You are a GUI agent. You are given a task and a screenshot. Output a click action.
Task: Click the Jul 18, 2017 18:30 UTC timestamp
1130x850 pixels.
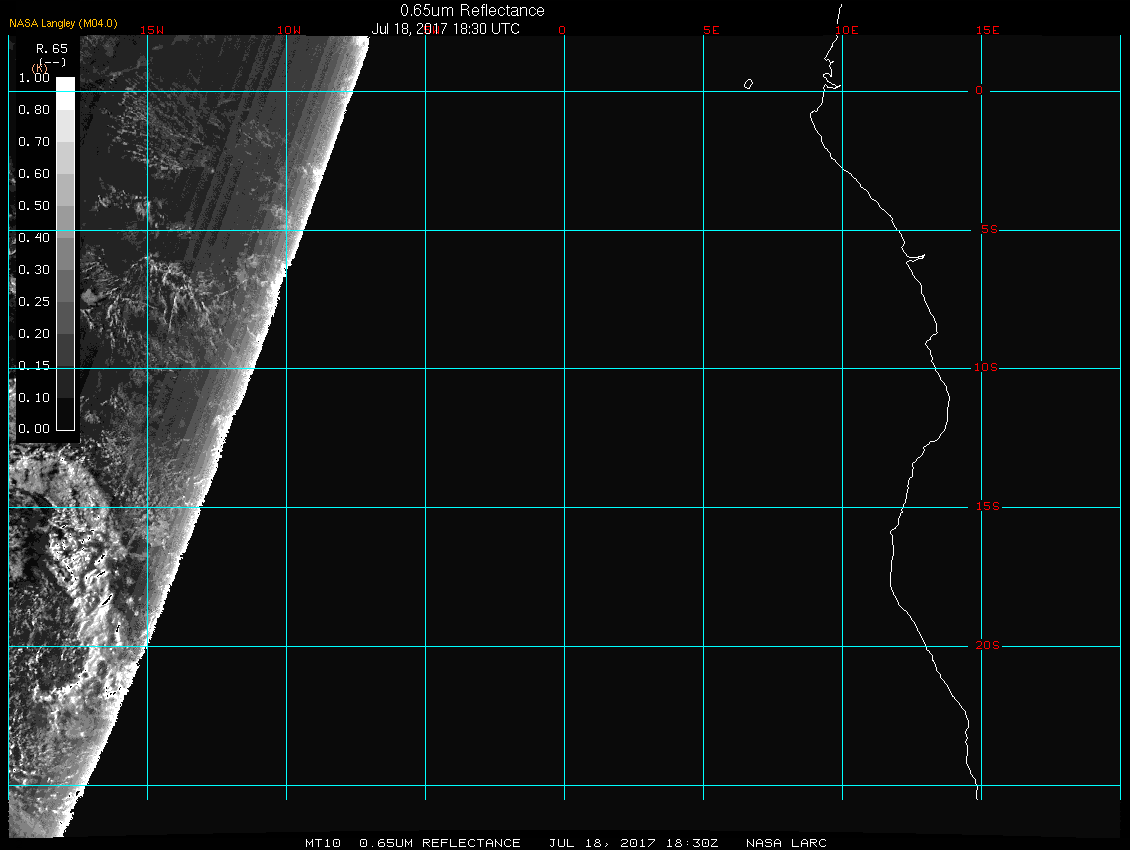(446, 29)
